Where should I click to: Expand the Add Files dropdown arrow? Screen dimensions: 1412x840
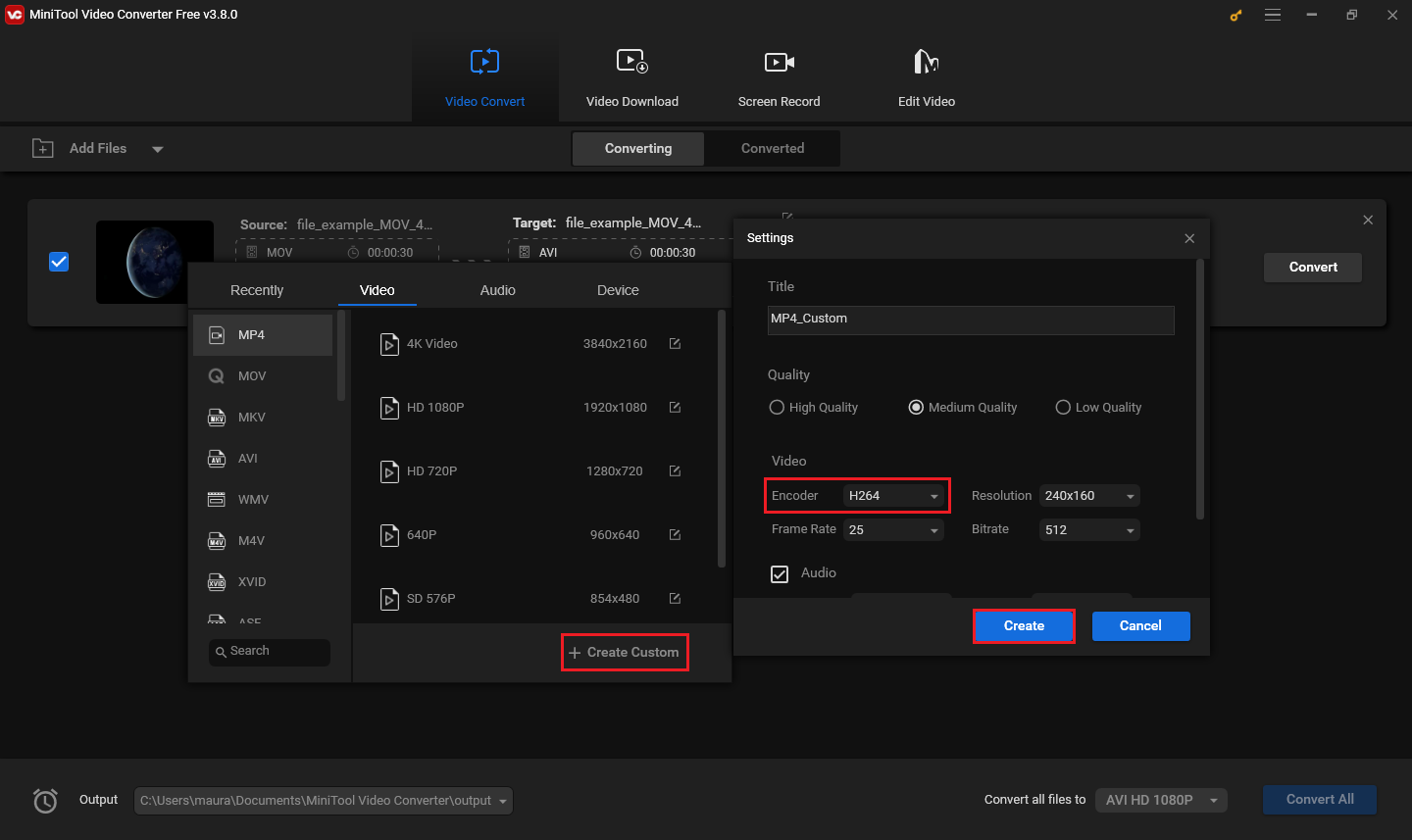(x=158, y=149)
